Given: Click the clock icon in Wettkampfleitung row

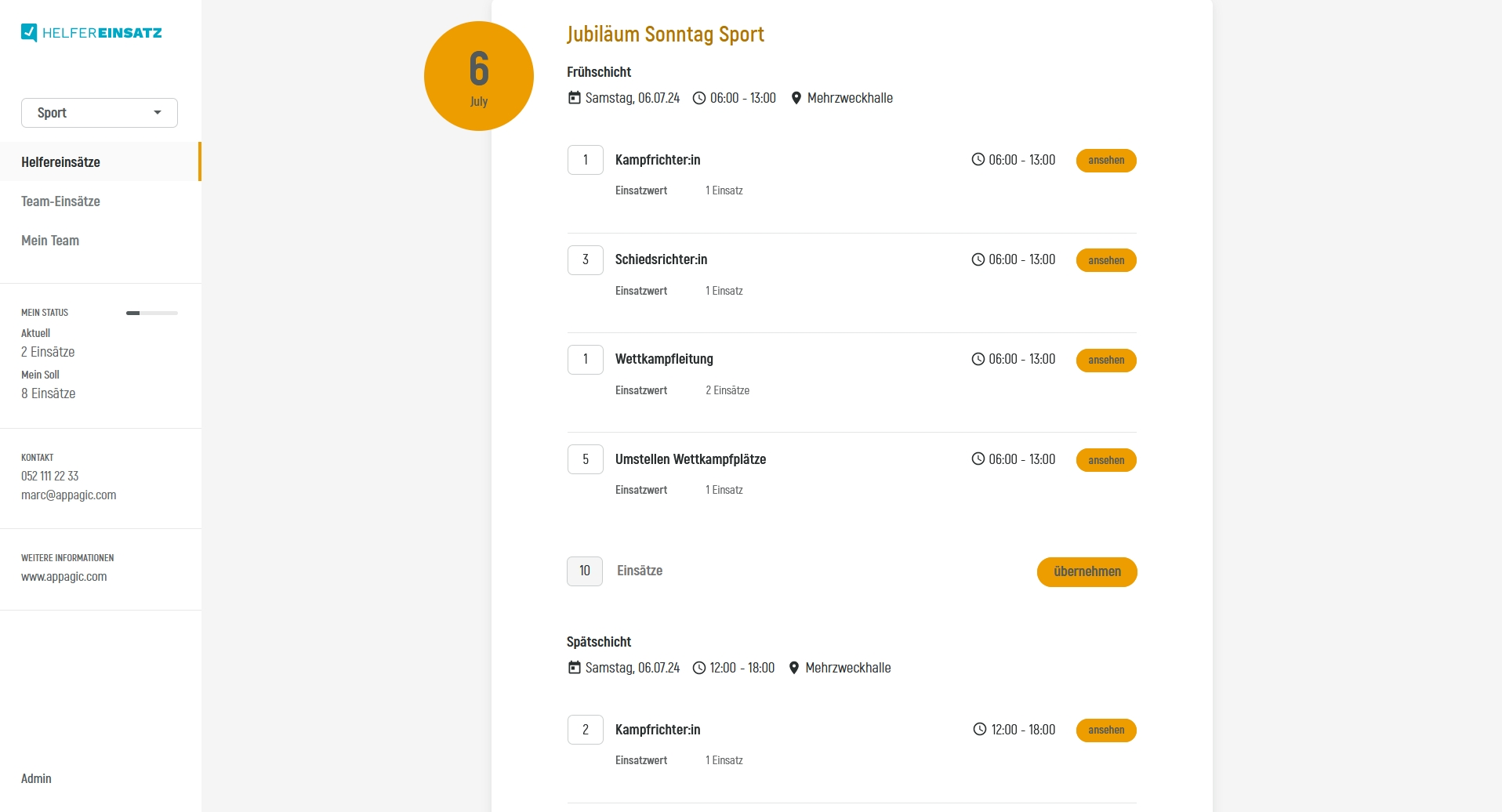Looking at the screenshot, I should (x=978, y=359).
